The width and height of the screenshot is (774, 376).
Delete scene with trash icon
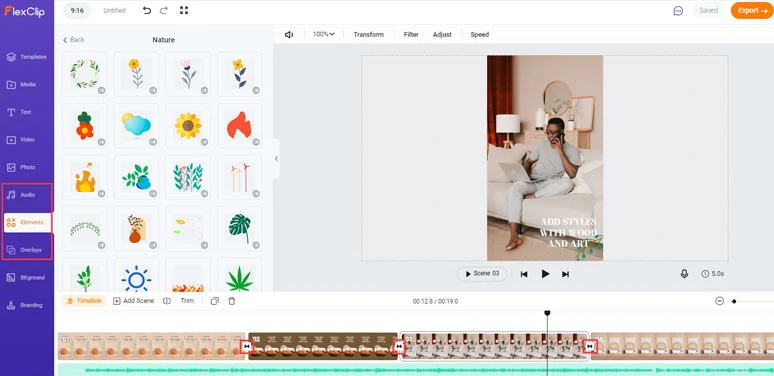[x=232, y=301]
